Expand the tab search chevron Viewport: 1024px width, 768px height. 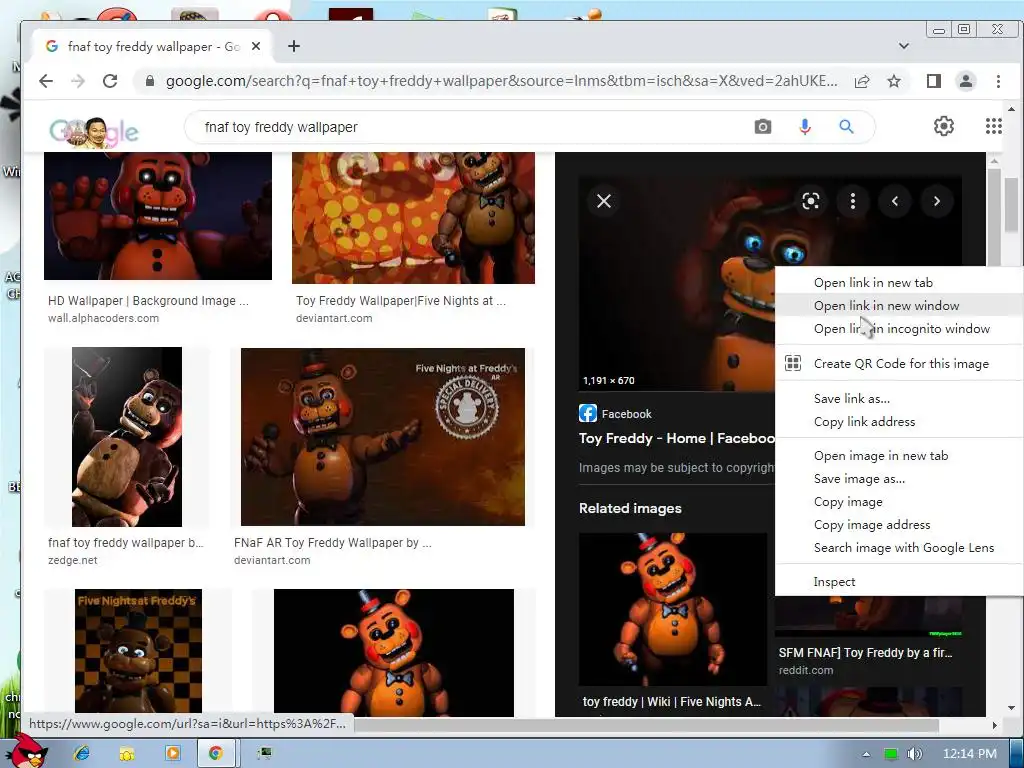[x=904, y=46]
